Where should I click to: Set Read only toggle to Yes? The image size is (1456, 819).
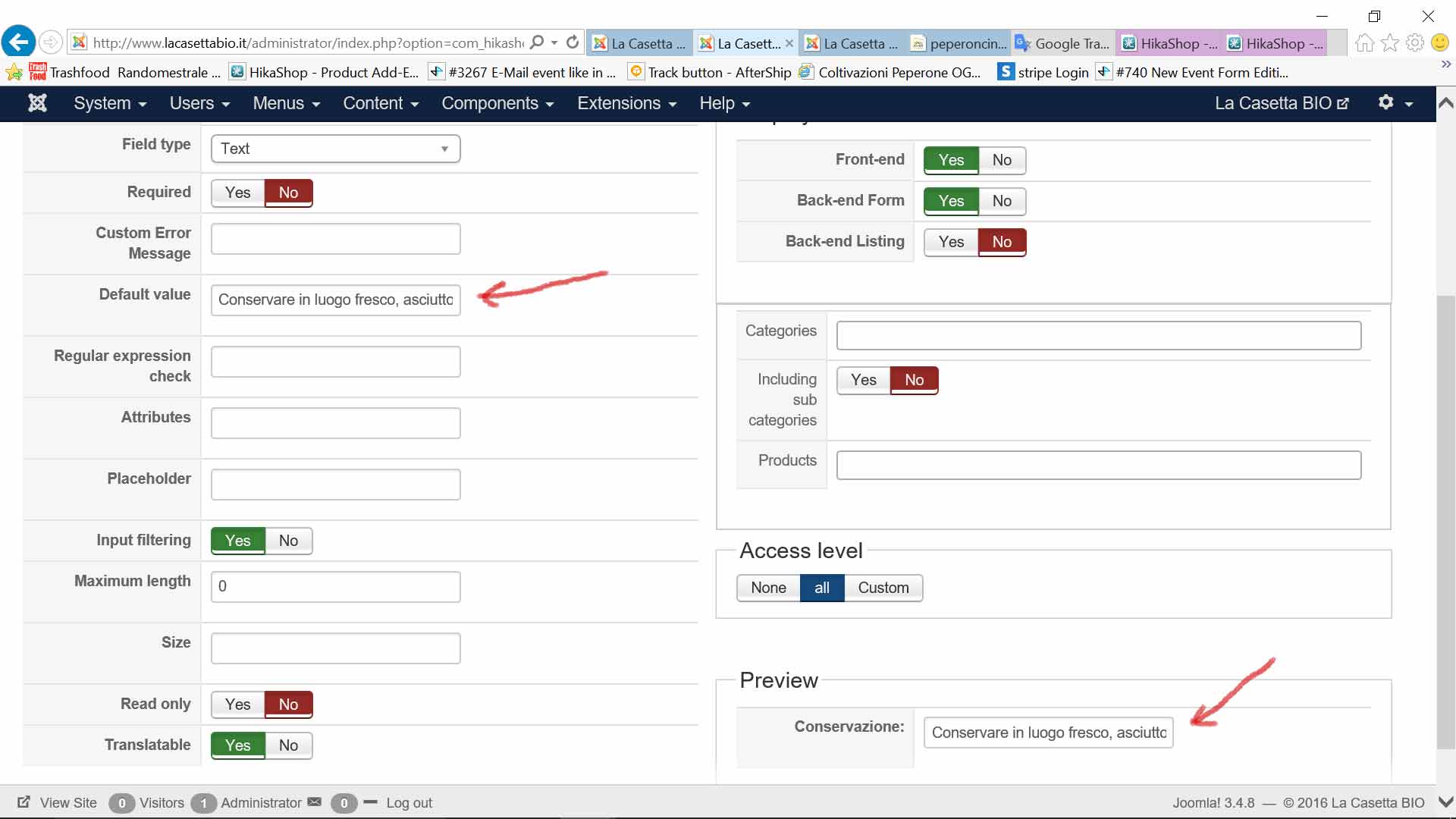pos(237,704)
